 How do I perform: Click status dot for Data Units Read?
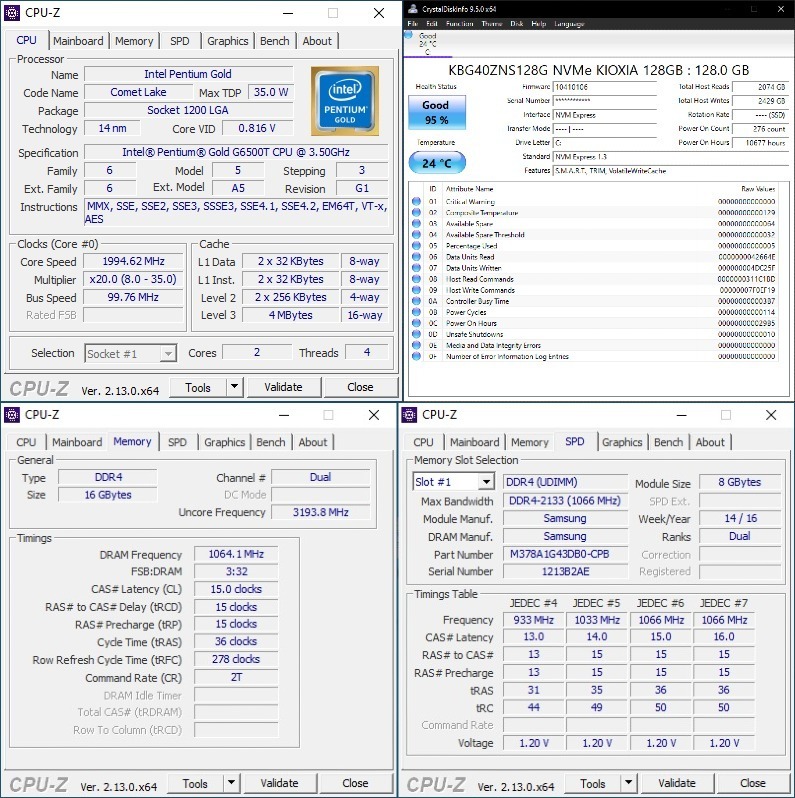[x=416, y=257]
